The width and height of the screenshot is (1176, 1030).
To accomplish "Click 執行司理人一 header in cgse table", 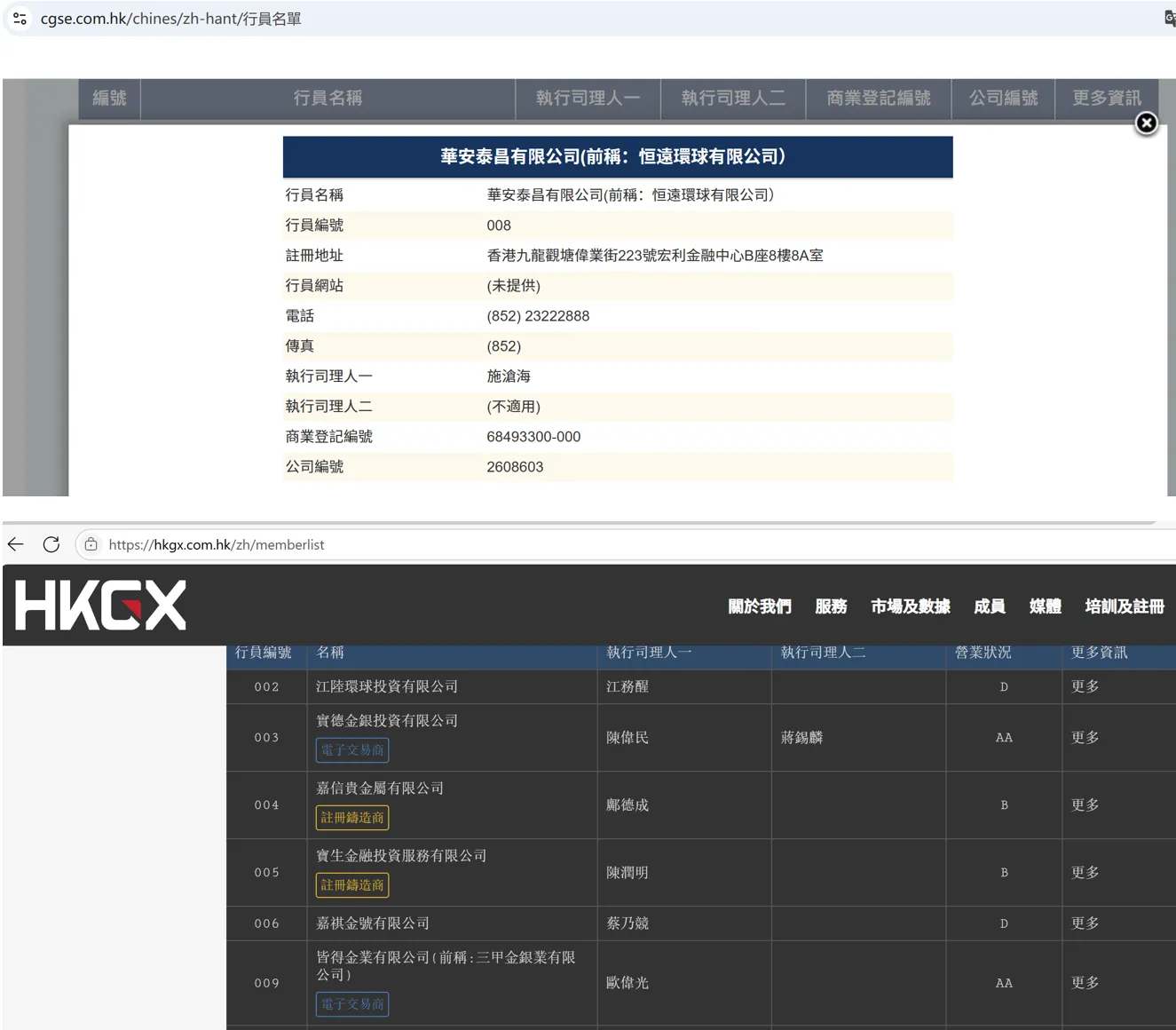I will tap(588, 99).
